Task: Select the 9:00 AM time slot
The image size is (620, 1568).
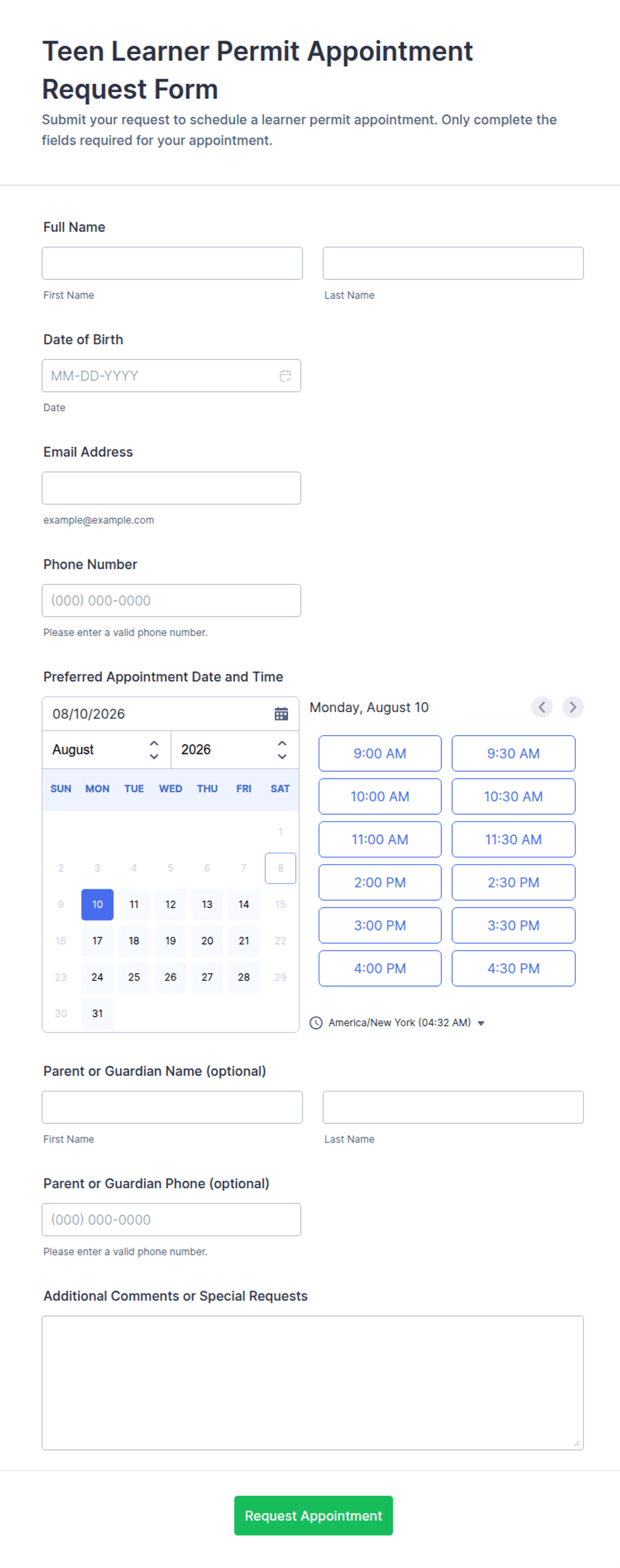Action: pos(380,753)
